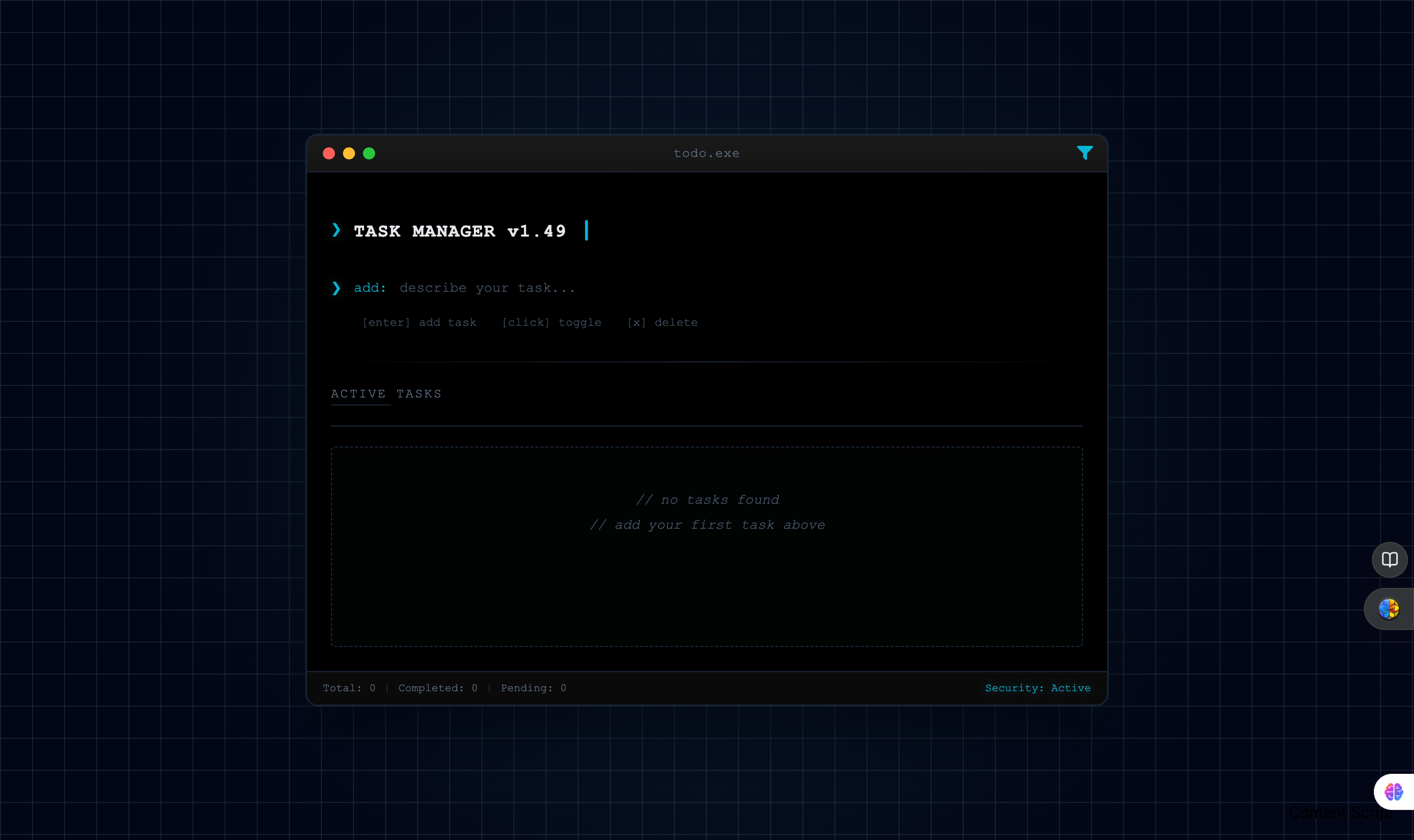Click the ACTIVE TASKS tab heading

point(386,393)
